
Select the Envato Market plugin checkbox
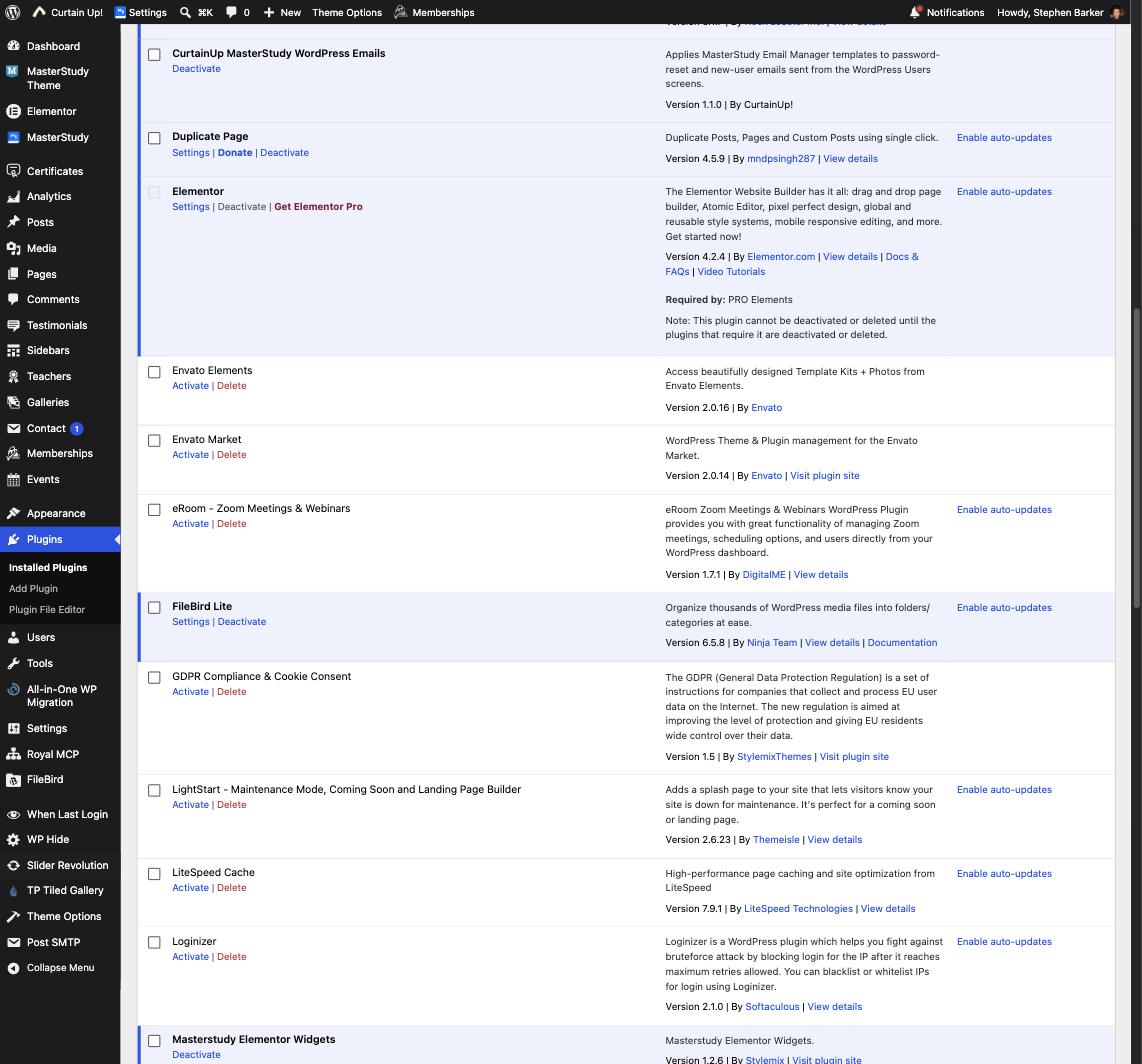pos(154,441)
